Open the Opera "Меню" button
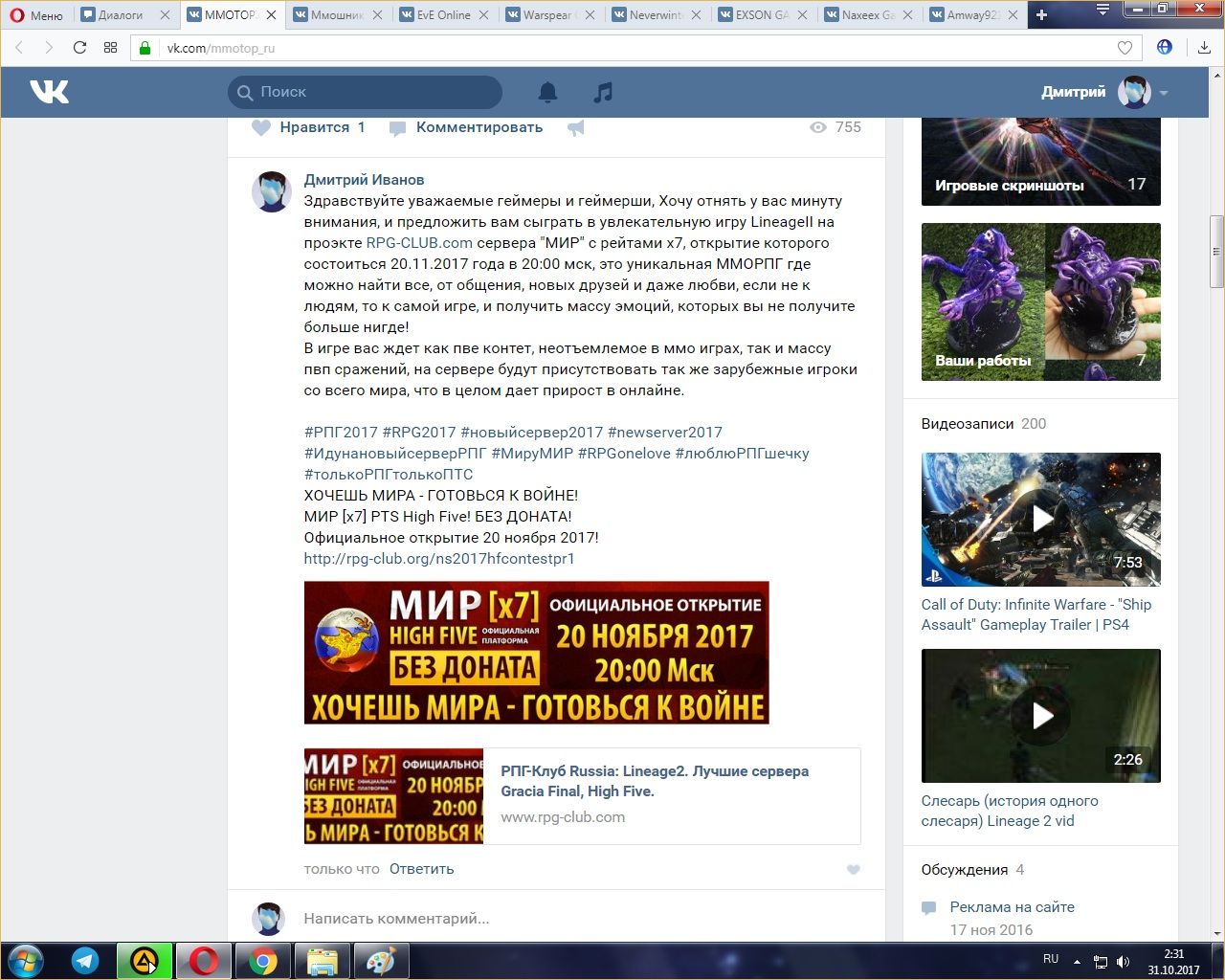This screenshot has width=1225, height=980. coord(36,15)
